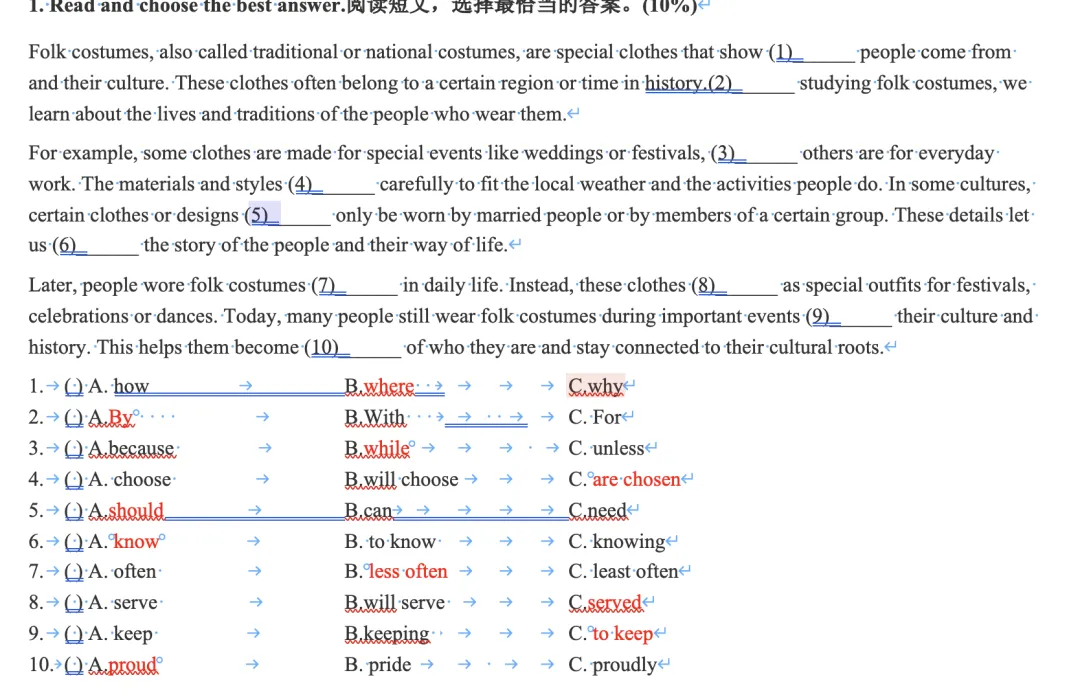This screenshot has width=1080, height=697.
Task: Click answer 'B. pride'
Action: click(x=377, y=665)
